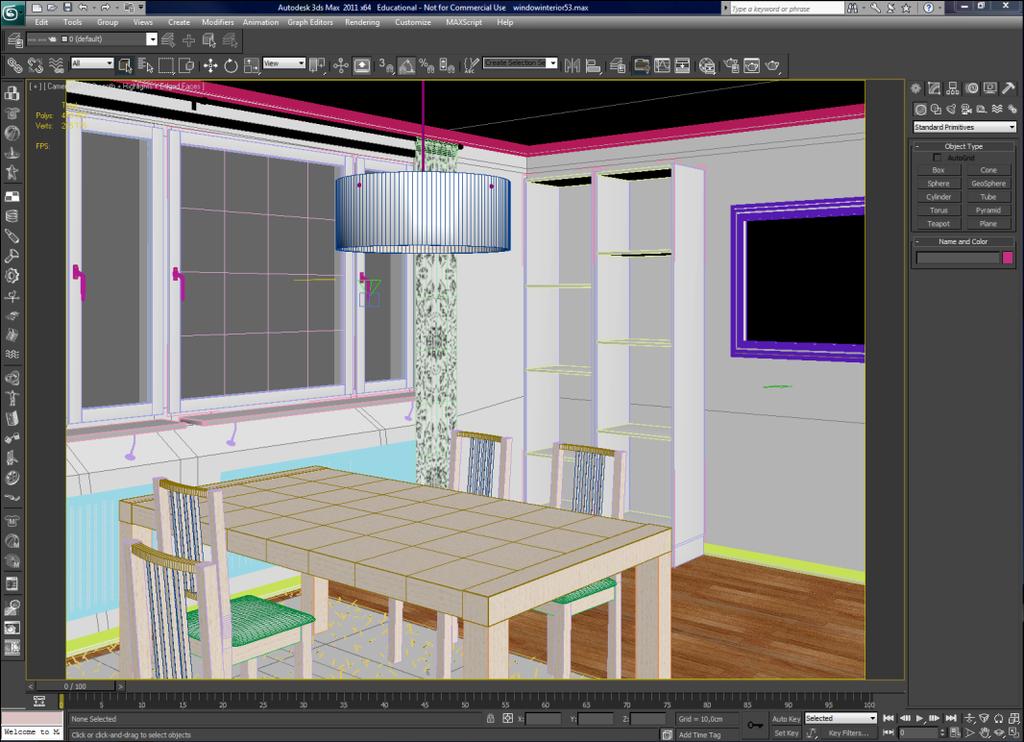Open the quick access toolbar dropdown arrow
The height and width of the screenshot is (742, 1024).
coord(141,7)
